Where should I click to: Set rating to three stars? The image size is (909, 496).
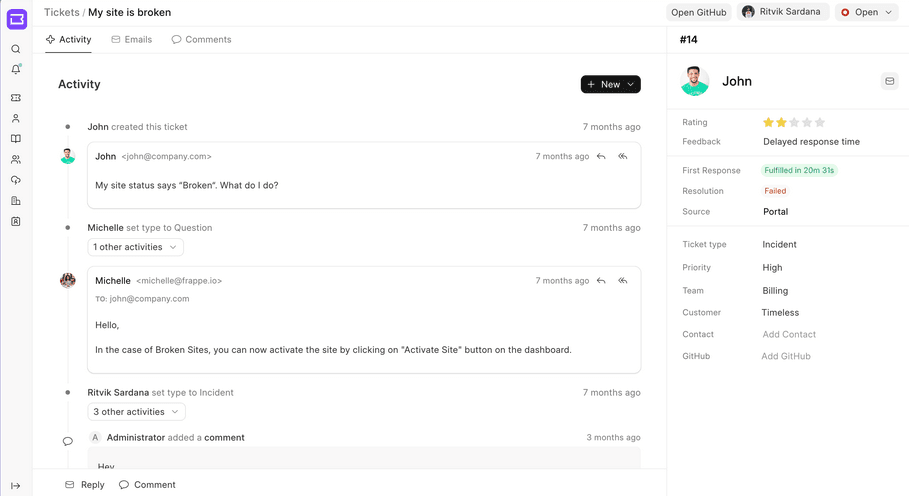794,122
